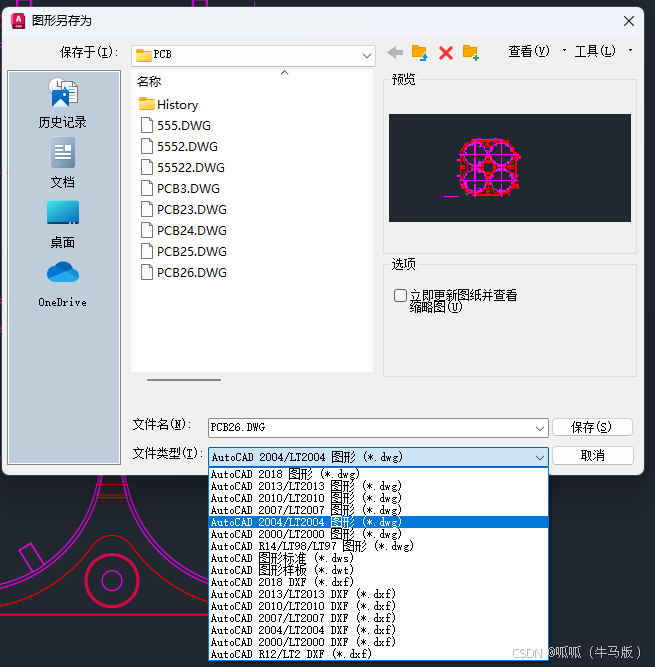Choose AutoCAD 2000/LT2000 图形 (*.dwg)

pos(378,534)
